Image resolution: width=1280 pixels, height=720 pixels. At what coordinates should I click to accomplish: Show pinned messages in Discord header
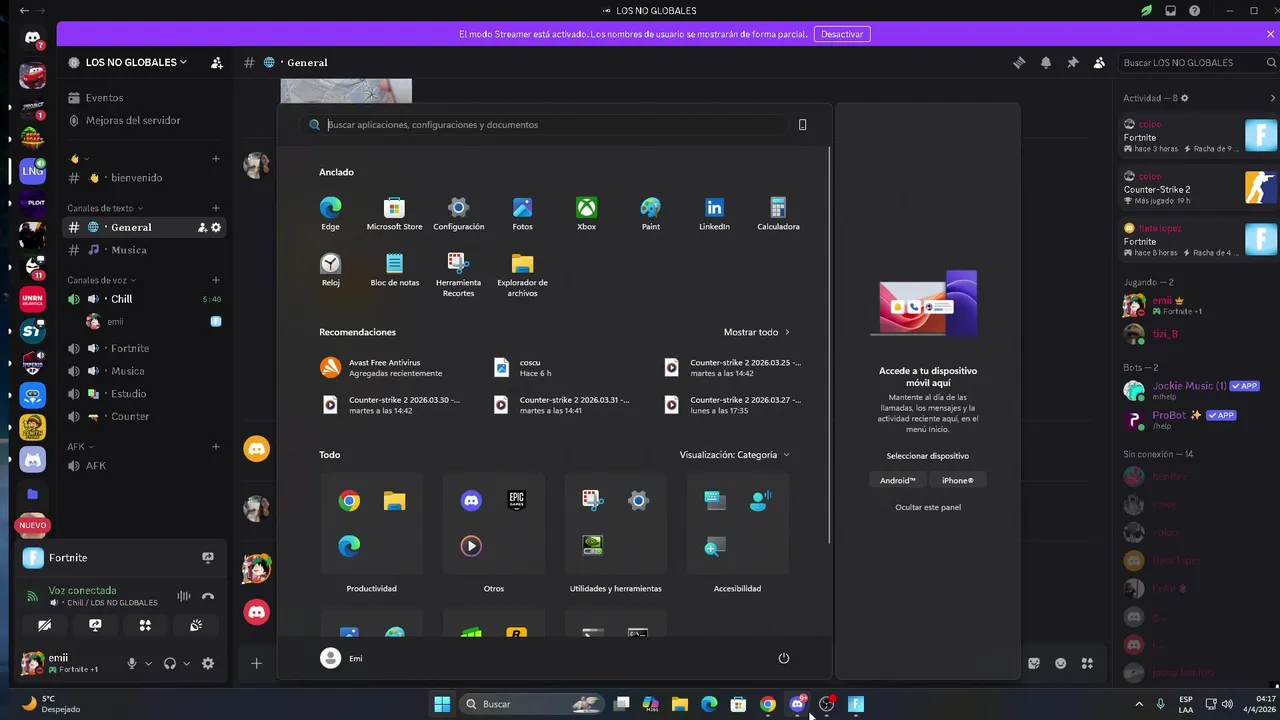click(1073, 62)
